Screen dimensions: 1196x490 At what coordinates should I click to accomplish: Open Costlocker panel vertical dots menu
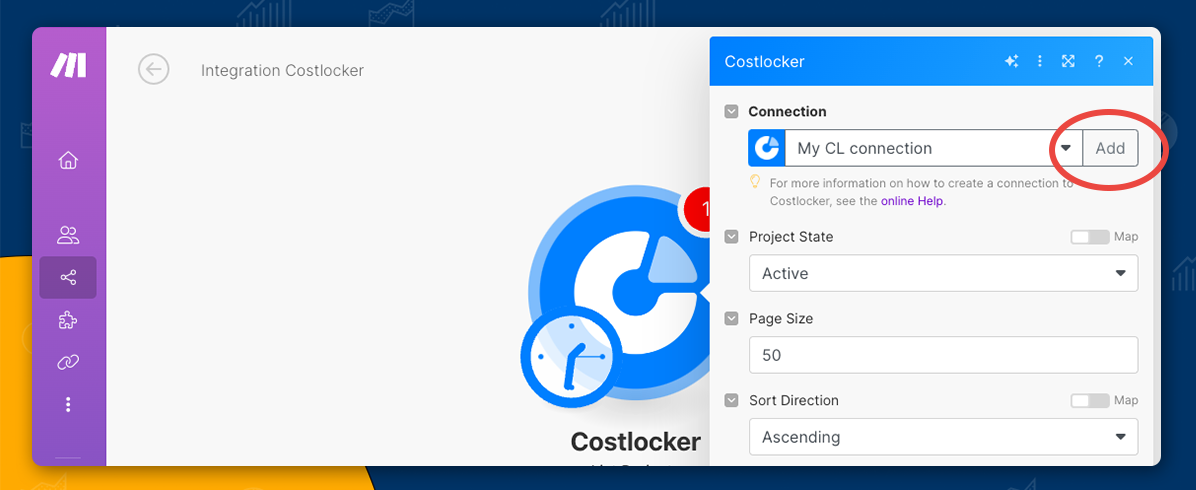(x=1040, y=62)
